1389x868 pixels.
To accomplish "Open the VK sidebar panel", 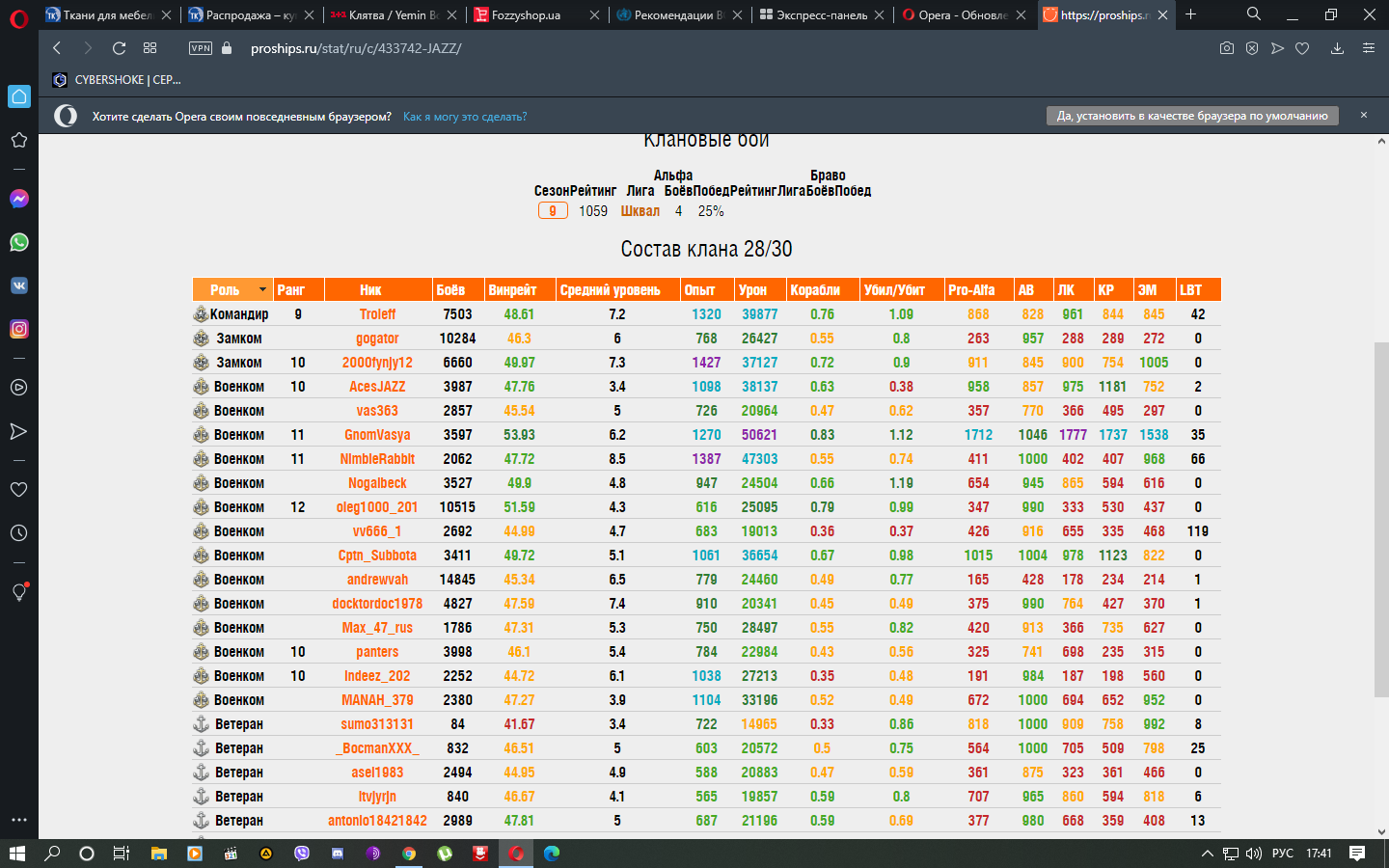I will pyautogui.click(x=18, y=285).
